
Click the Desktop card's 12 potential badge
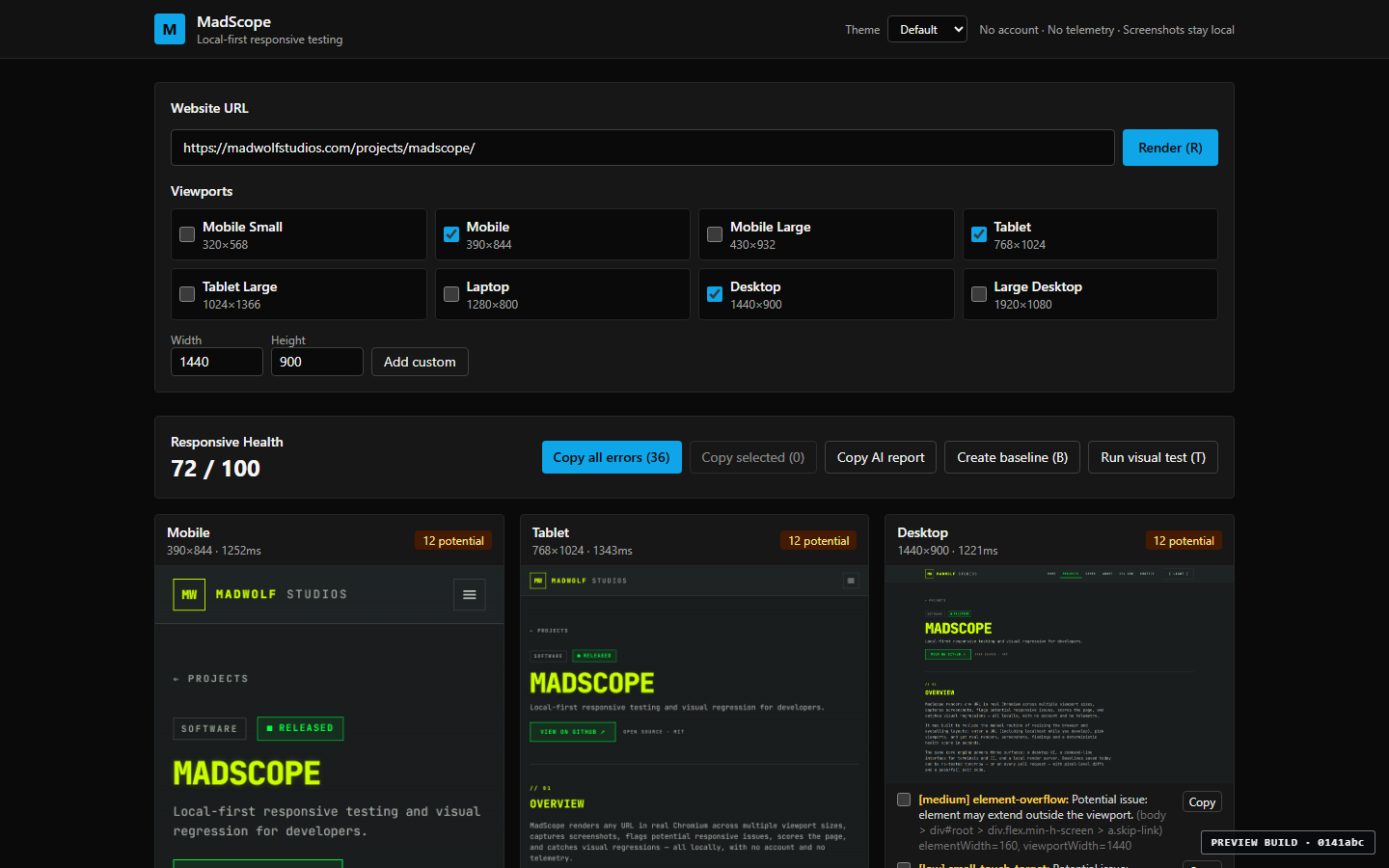click(x=1184, y=541)
